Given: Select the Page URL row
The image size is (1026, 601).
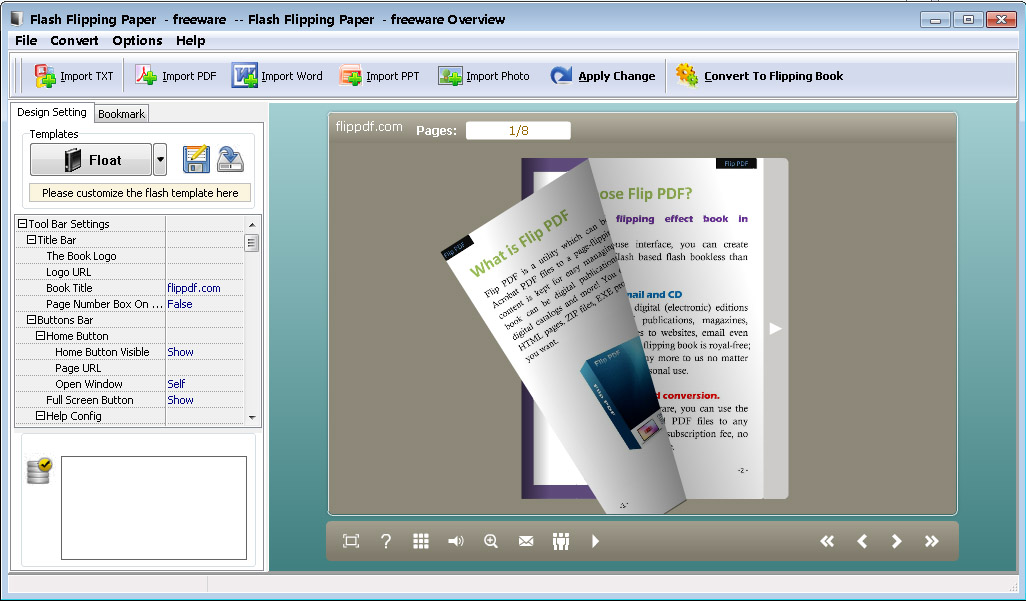Looking at the screenshot, I should pos(130,368).
